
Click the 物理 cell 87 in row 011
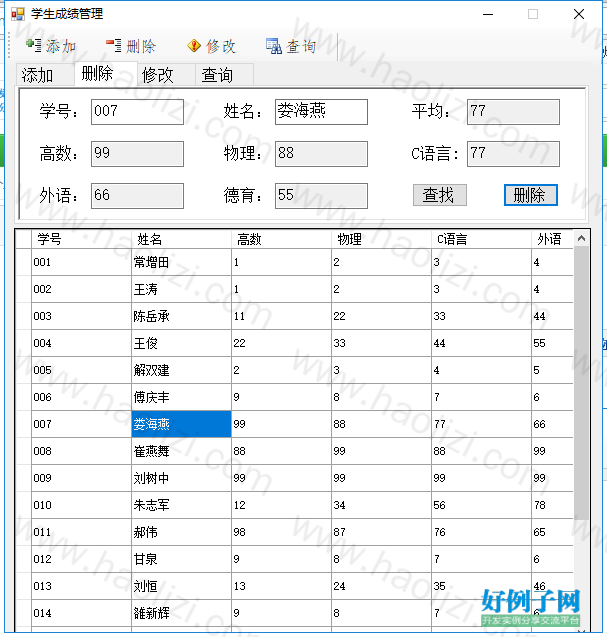point(381,532)
